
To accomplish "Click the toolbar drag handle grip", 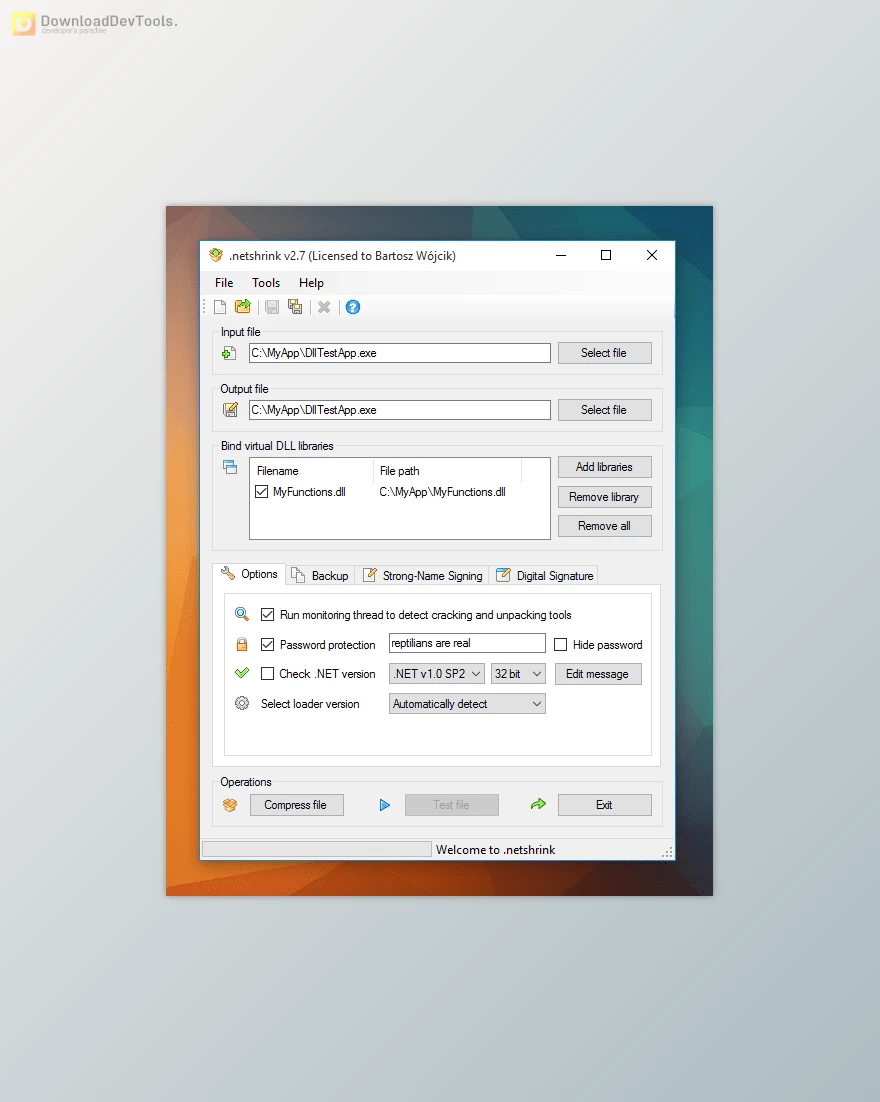I will pyautogui.click(x=205, y=307).
